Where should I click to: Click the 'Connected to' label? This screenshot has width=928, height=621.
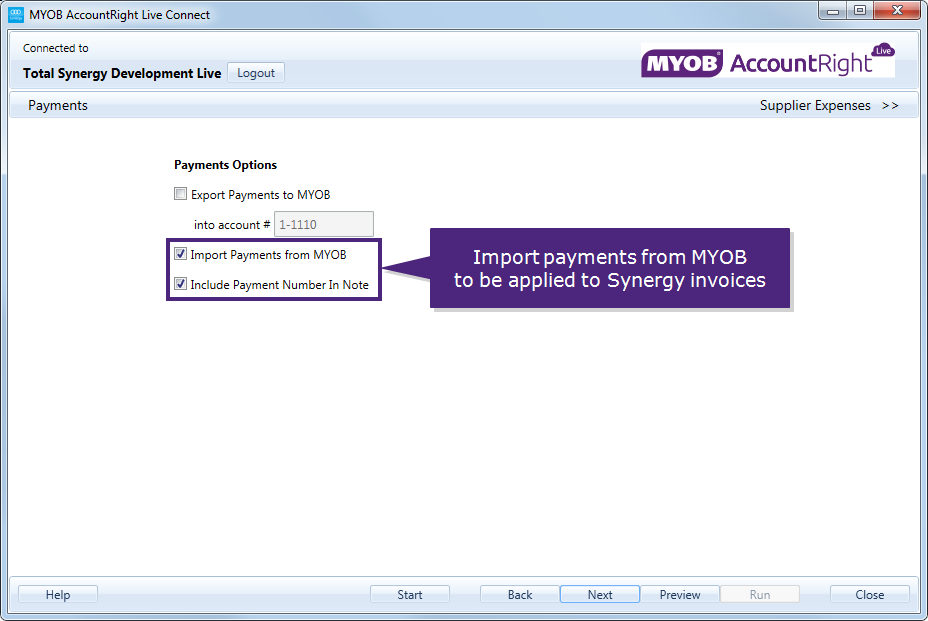coord(56,48)
